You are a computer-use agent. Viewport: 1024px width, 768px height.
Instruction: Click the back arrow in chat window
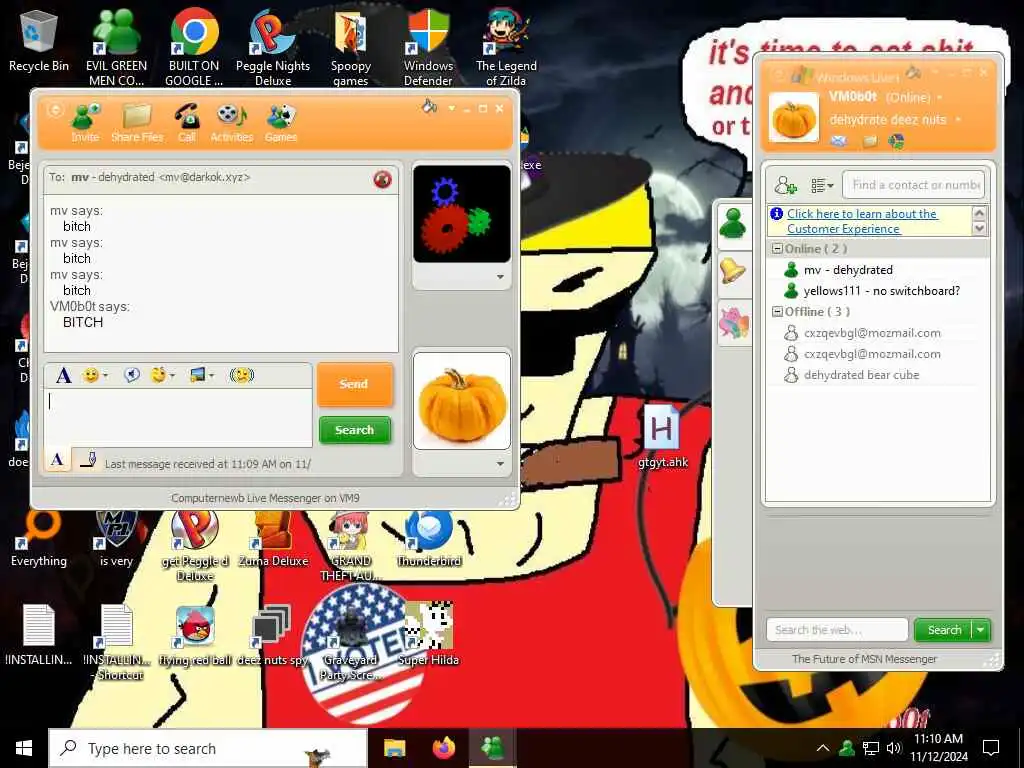[x=55, y=110]
